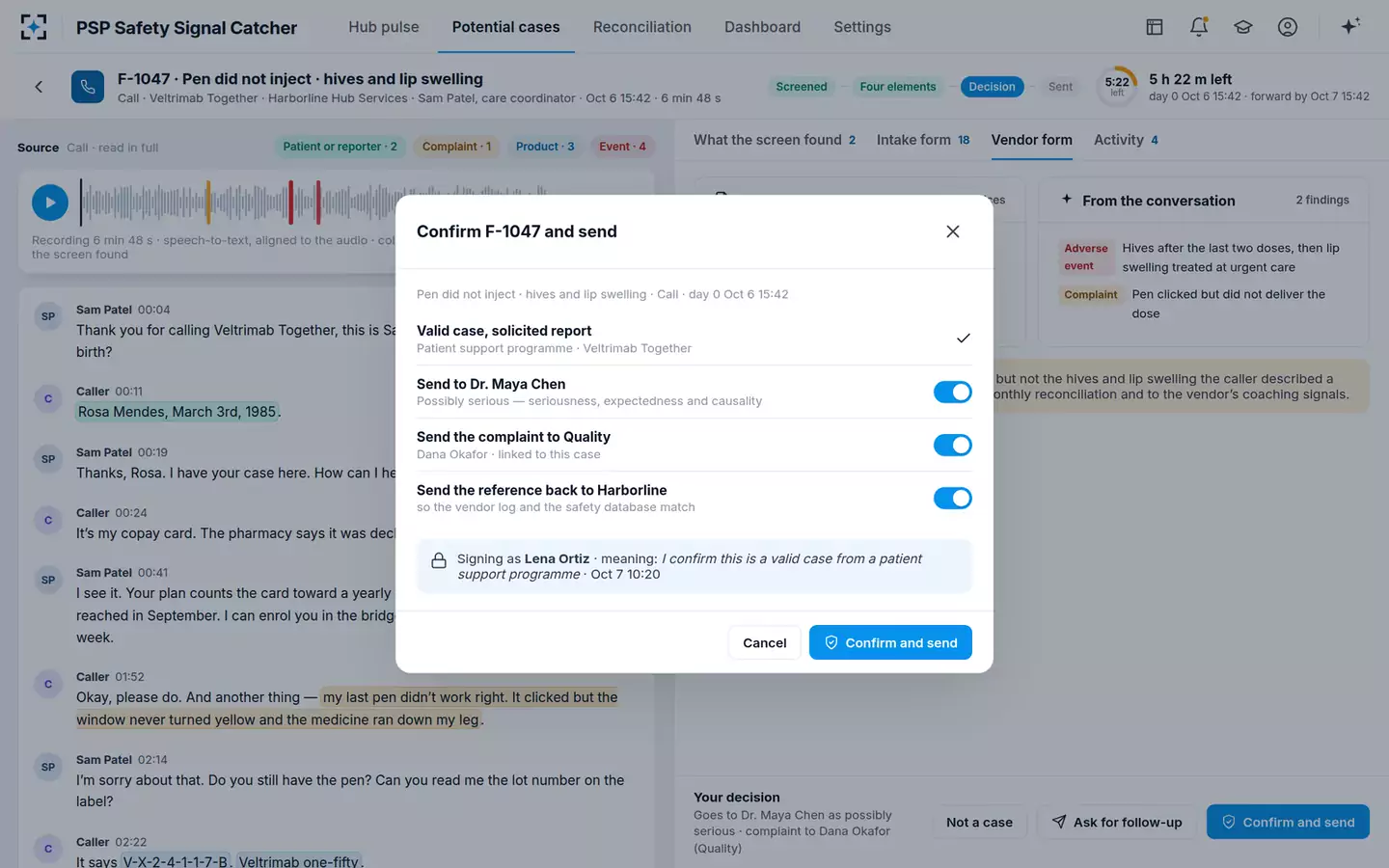Click Valid case, solicited report checkmark
Viewport: 1389px width, 868px height.
963,339
